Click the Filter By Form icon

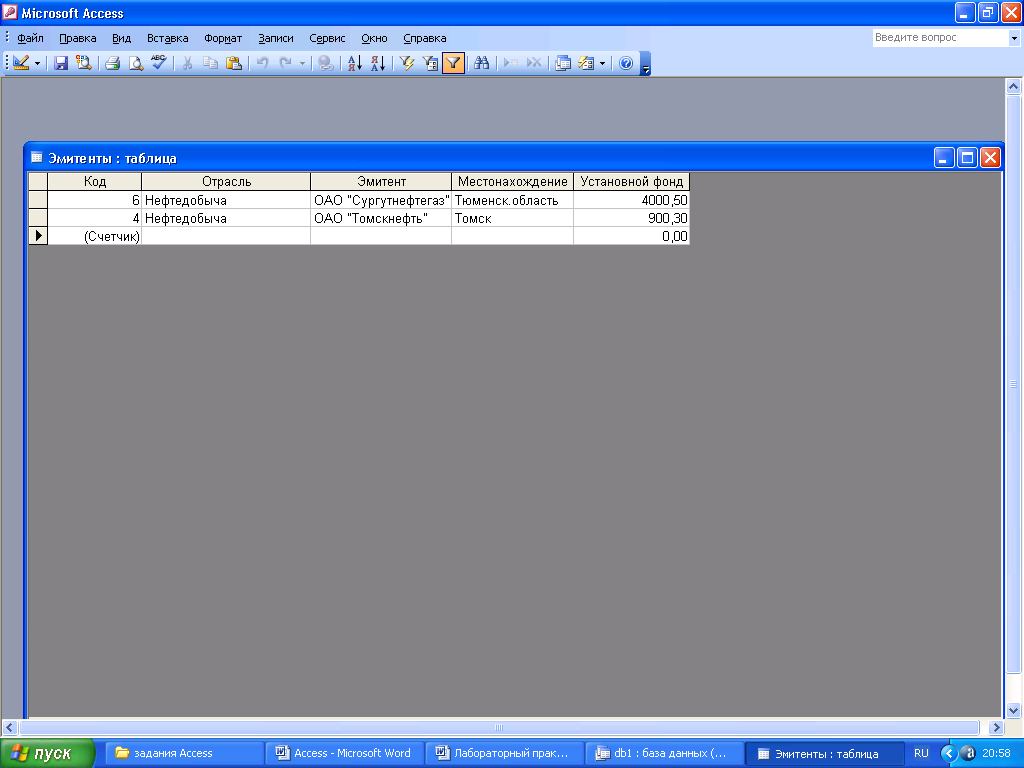coord(430,63)
